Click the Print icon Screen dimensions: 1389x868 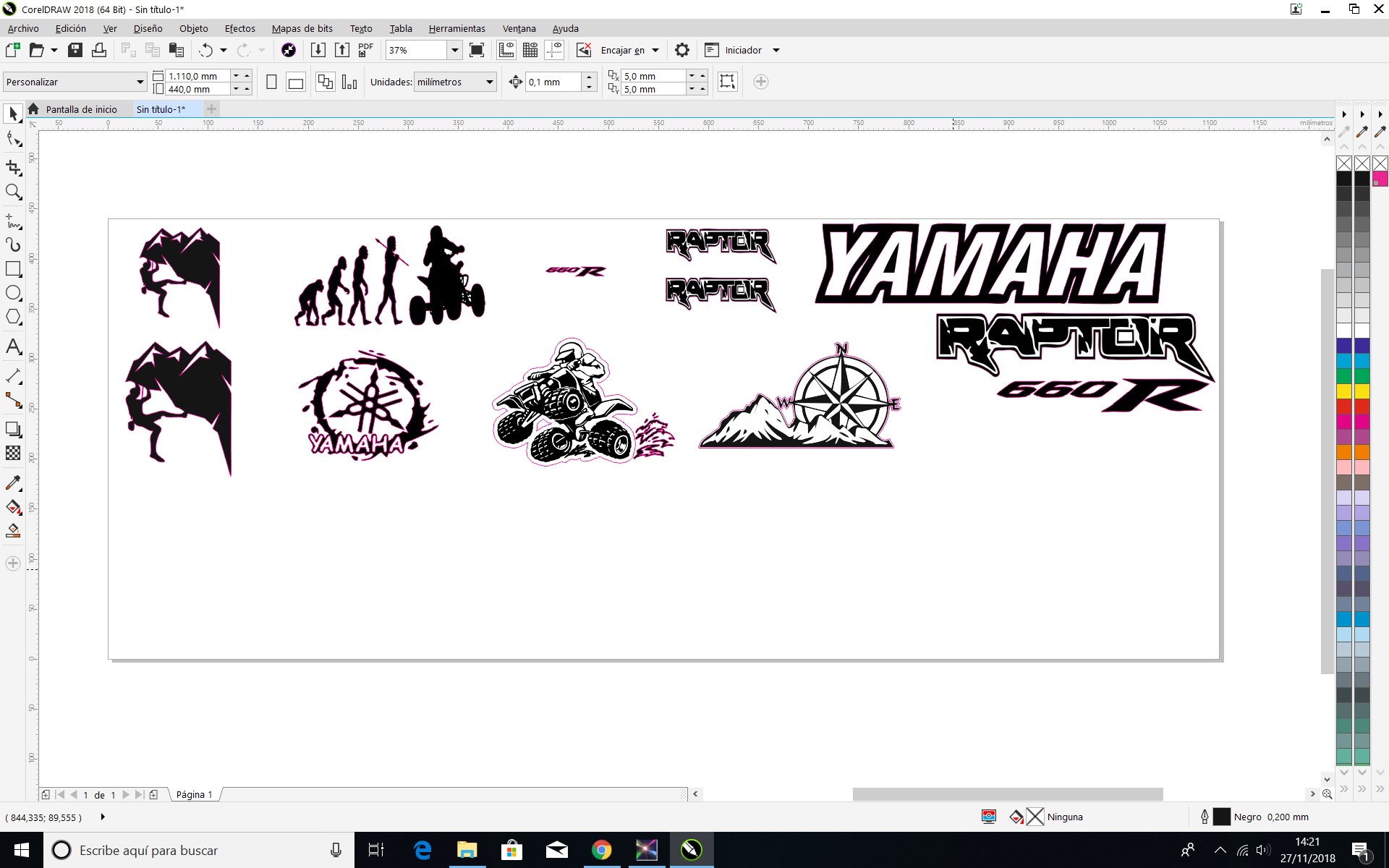coord(99,50)
